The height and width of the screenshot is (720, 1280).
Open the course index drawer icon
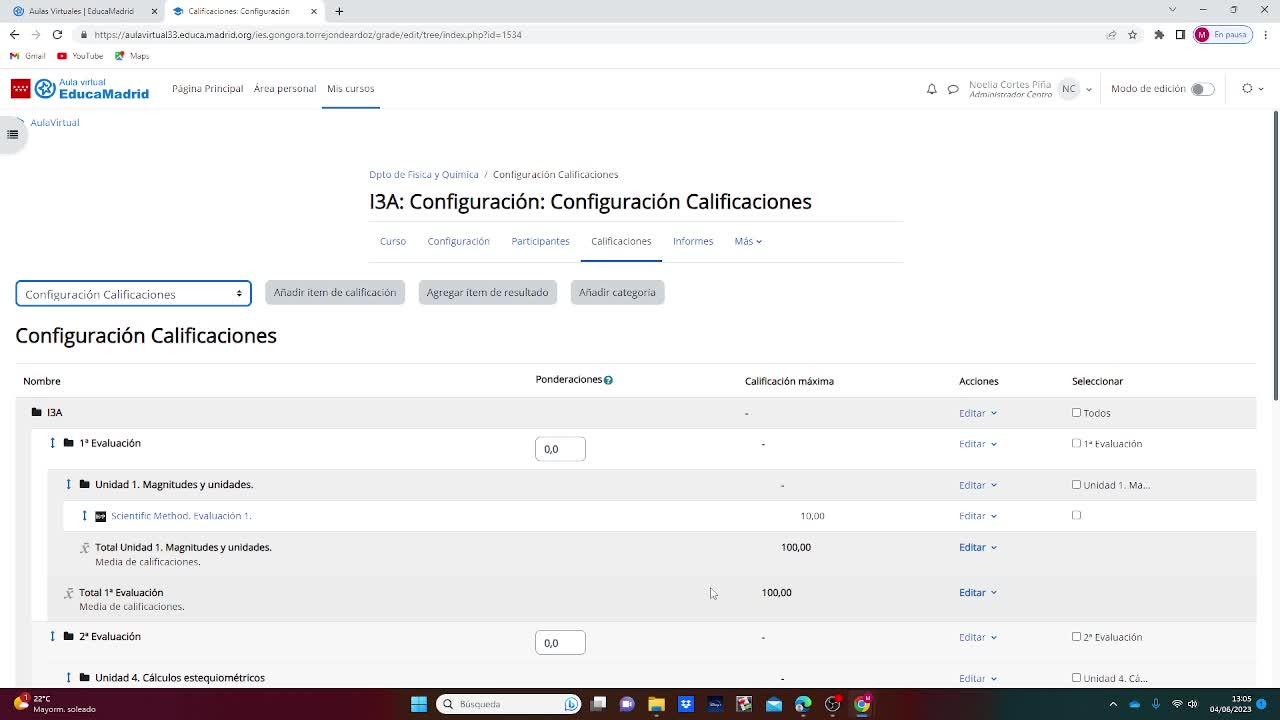pos(12,134)
